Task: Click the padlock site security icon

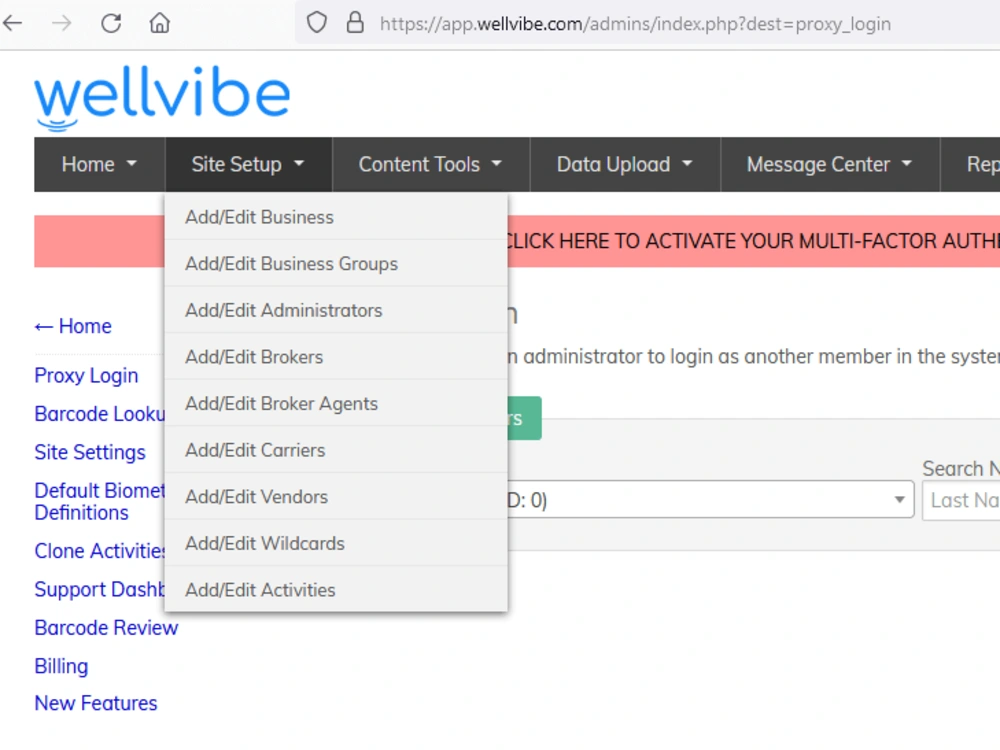Action: [x=355, y=23]
